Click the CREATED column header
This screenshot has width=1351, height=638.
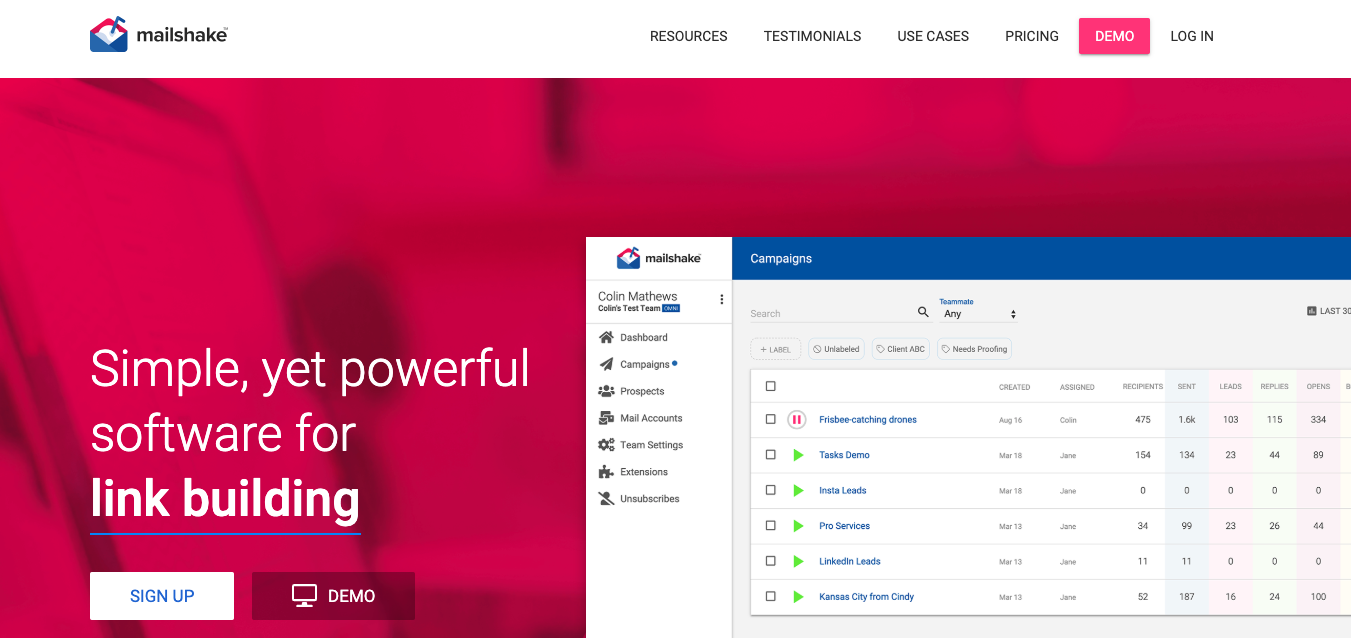1014,388
